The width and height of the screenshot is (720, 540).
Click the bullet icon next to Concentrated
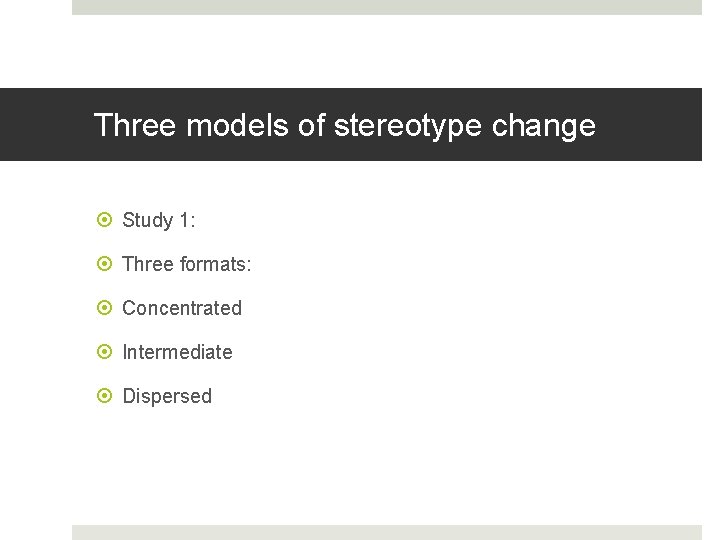coord(105,308)
